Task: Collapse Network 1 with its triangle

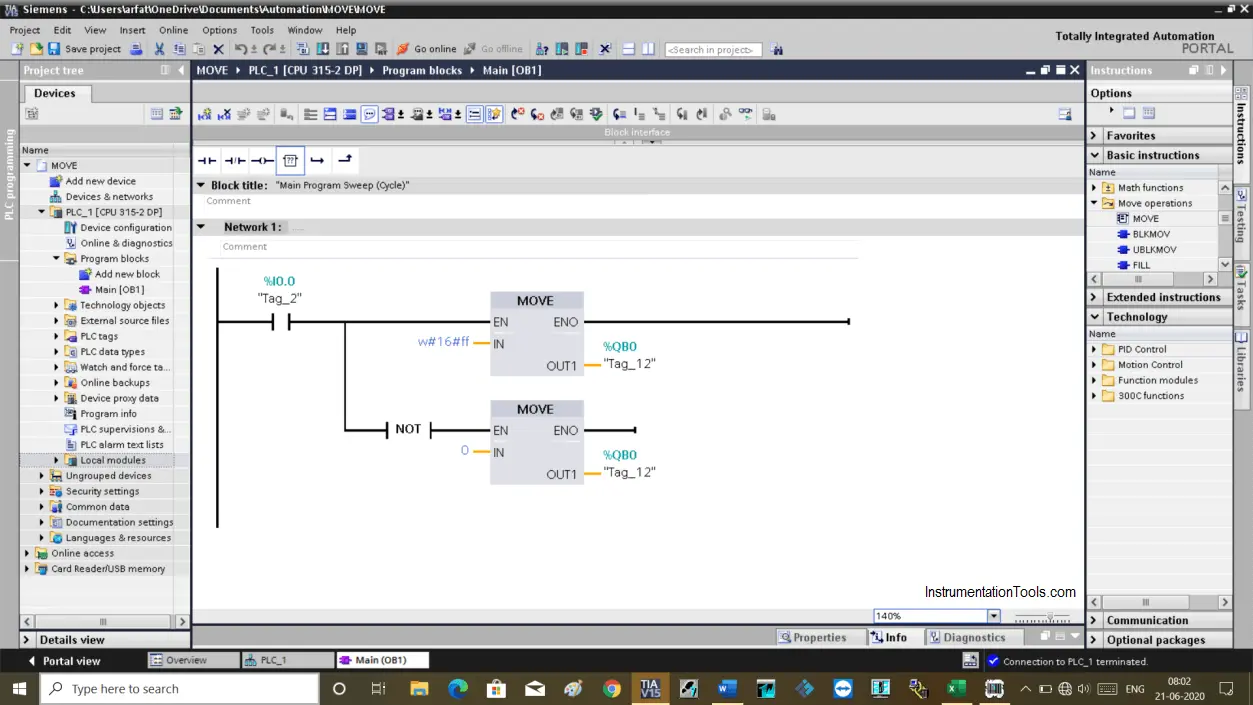Action: tap(201, 227)
